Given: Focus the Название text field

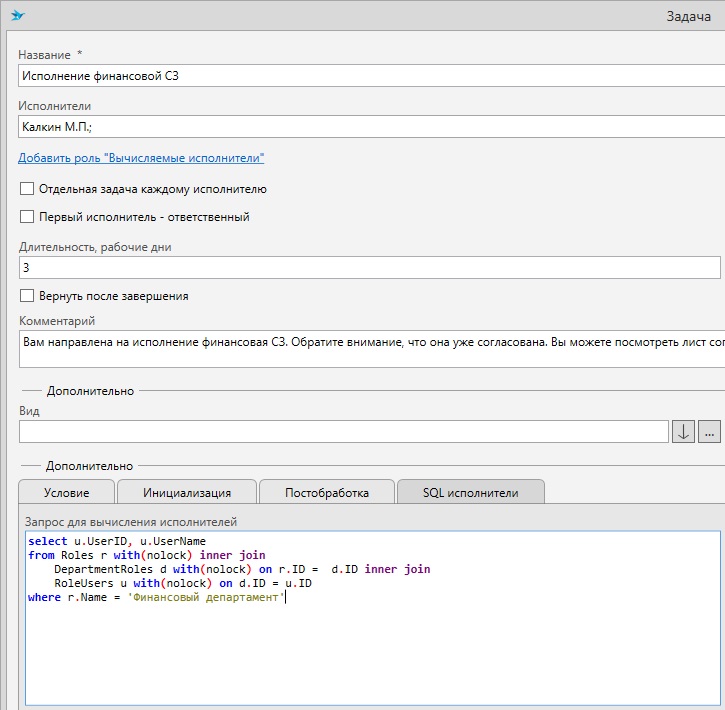Looking at the screenshot, I should pyautogui.click(x=370, y=75).
